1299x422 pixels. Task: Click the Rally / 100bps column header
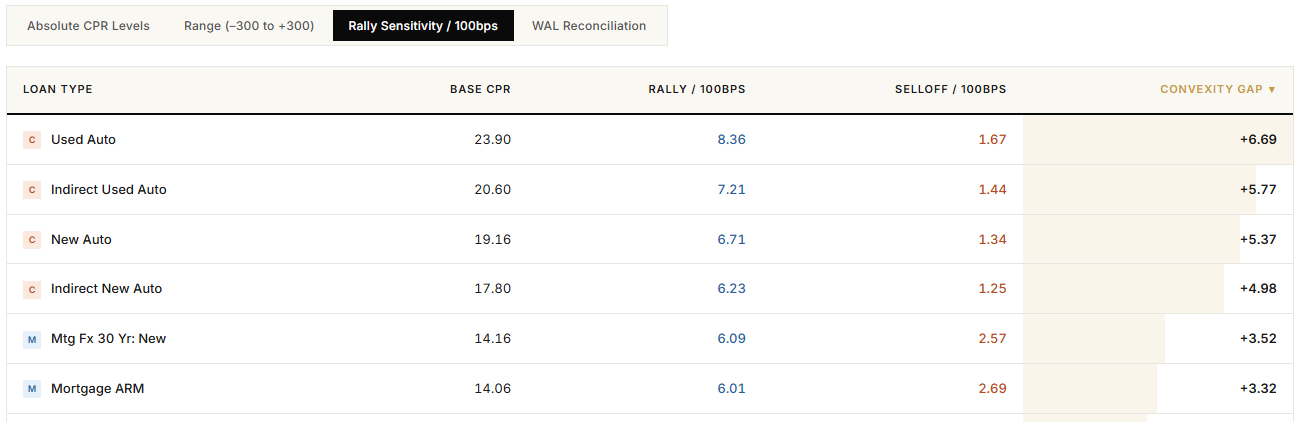pyautogui.click(x=696, y=90)
